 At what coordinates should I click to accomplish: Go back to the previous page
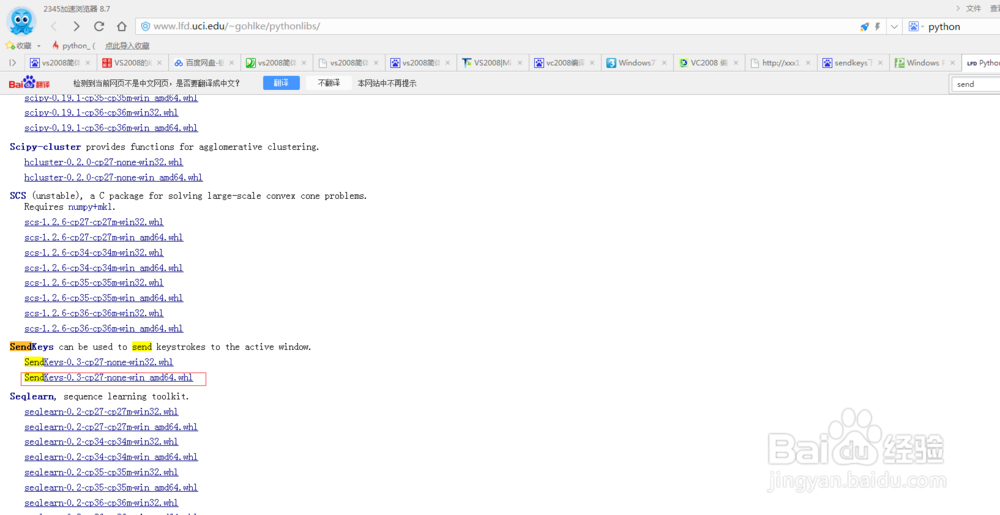pyautogui.click(x=54, y=26)
